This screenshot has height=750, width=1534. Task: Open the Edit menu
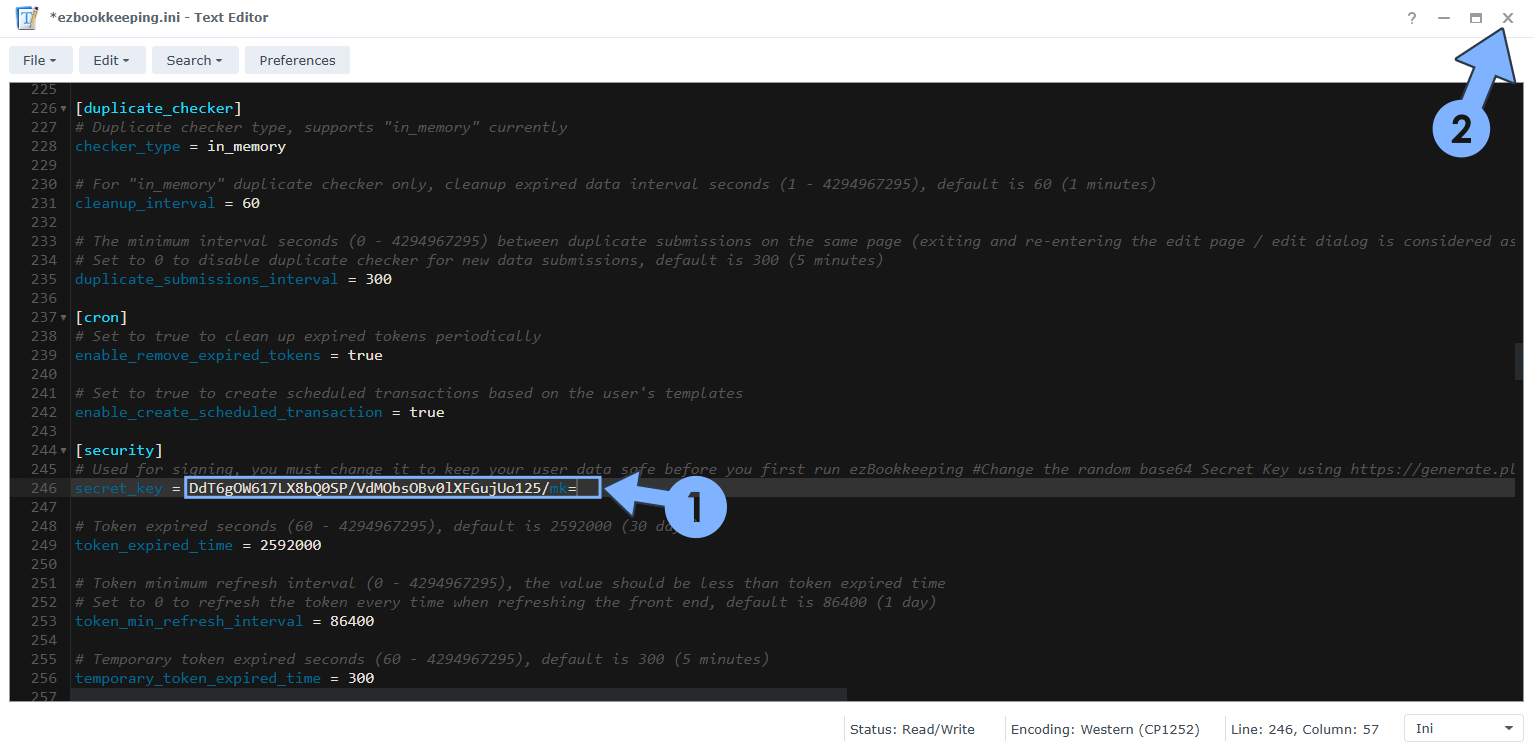tap(112, 60)
